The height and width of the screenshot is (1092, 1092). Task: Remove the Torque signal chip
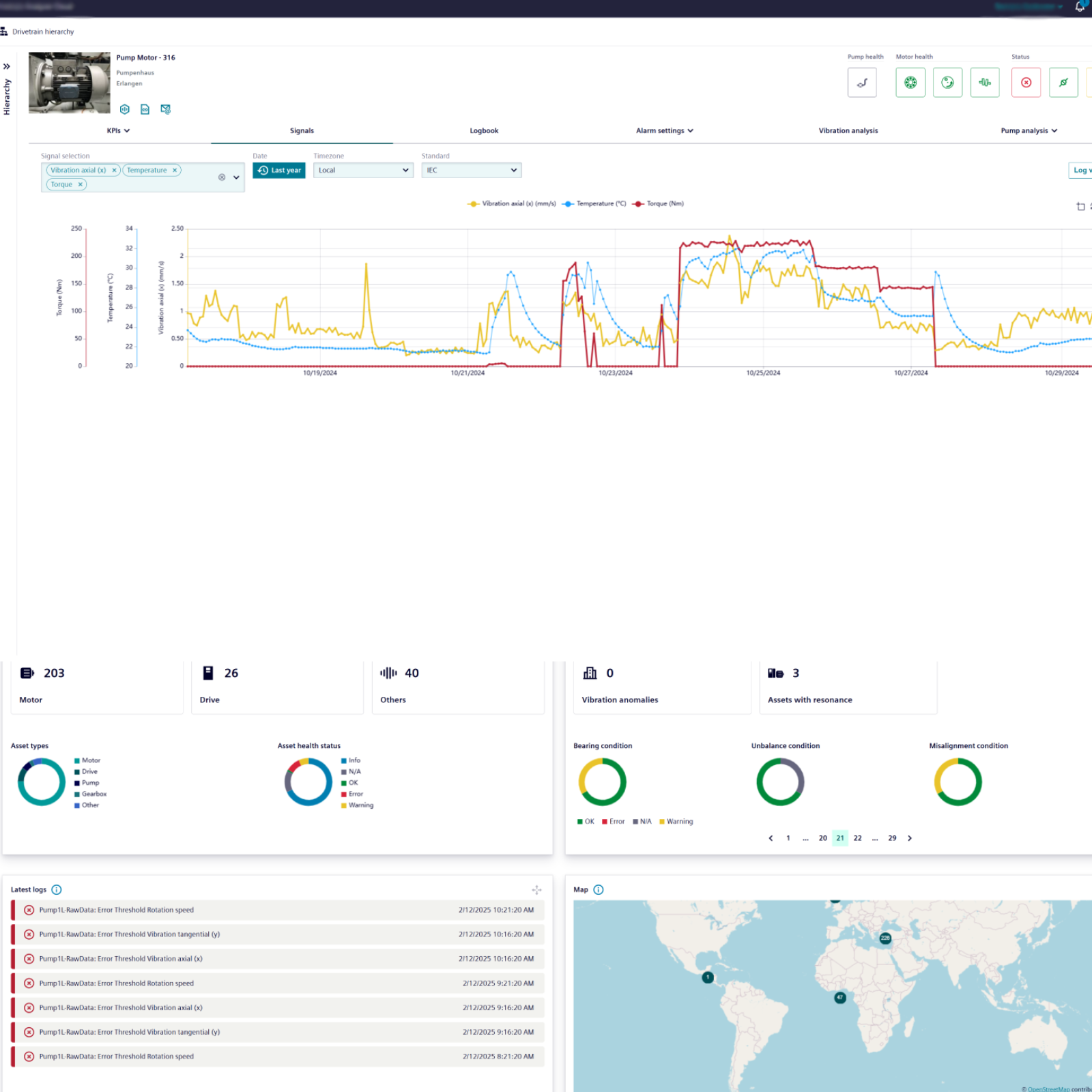[x=80, y=184]
